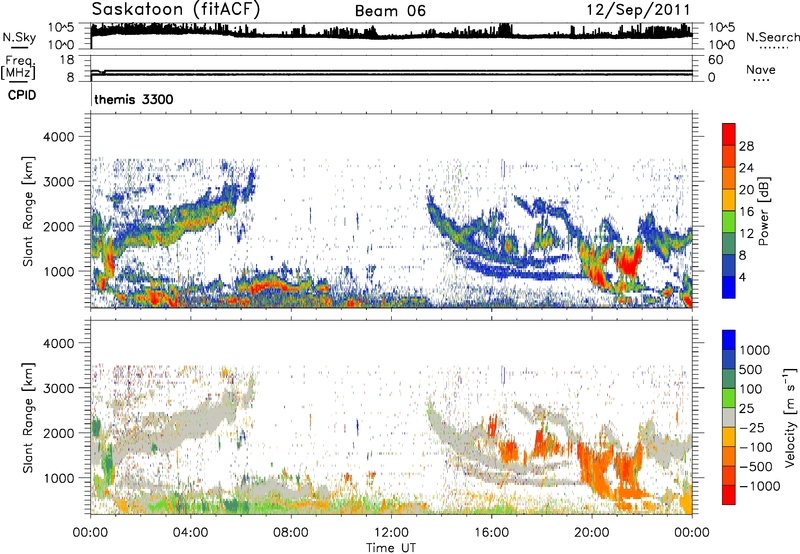Click the themis 3300 CPID text
The width and height of the screenshot is (800, 554).
point(134,99)
